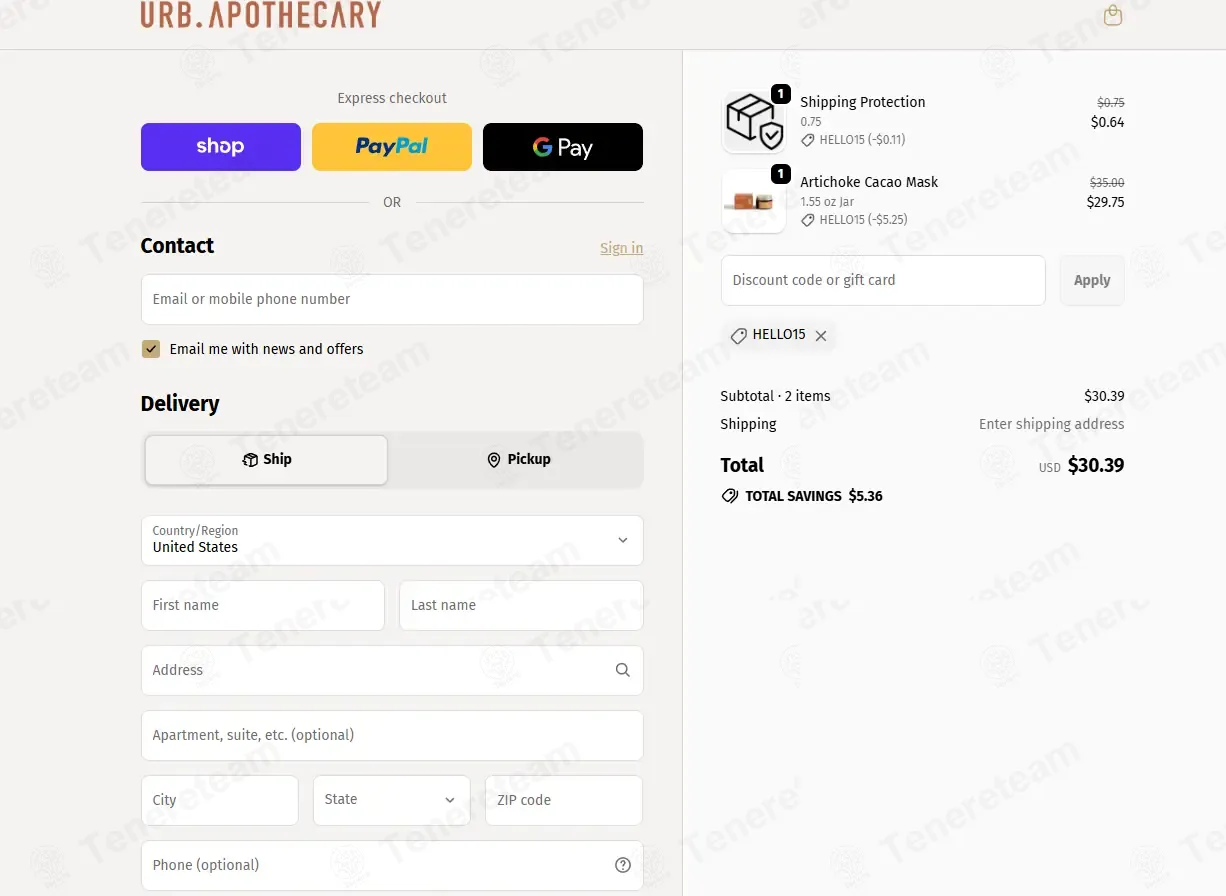Open the Country/Region dropdown
Screen dimensions: 1226x896
[392, 540]
